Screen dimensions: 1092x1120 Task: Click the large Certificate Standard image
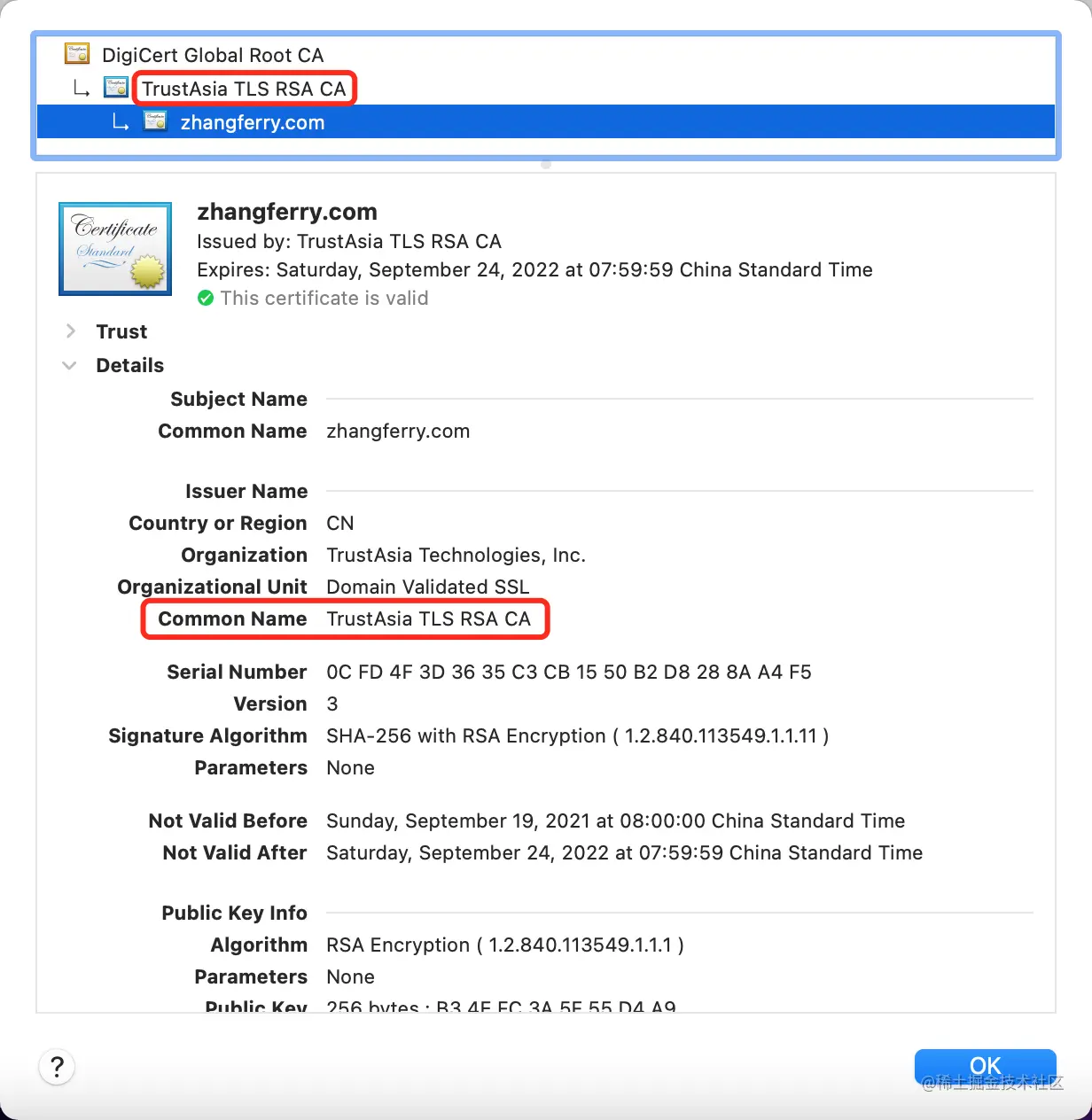115,249
